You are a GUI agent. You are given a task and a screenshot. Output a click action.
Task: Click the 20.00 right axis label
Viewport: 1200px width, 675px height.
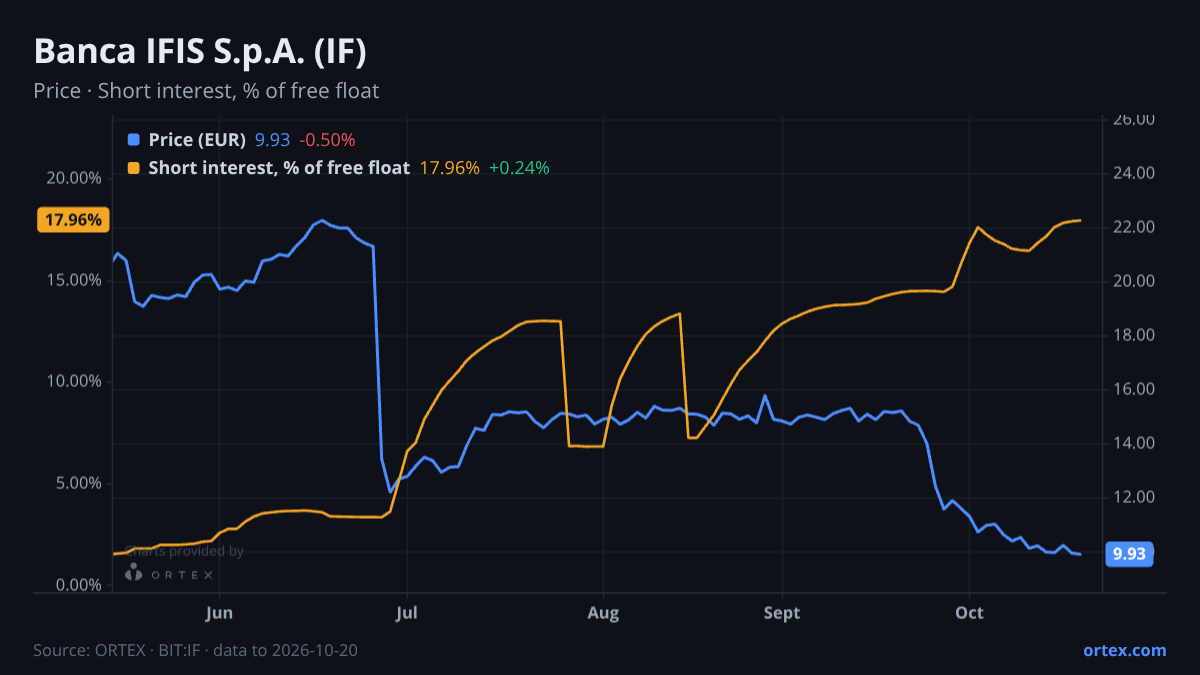point(1134,281)
